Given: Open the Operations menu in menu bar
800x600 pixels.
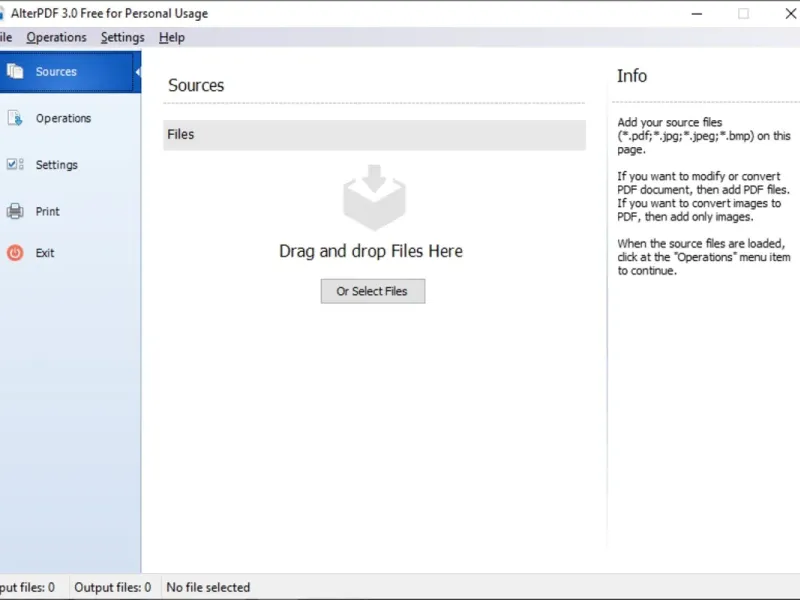Looking at the screenshot, I should (x=56, y=37).
